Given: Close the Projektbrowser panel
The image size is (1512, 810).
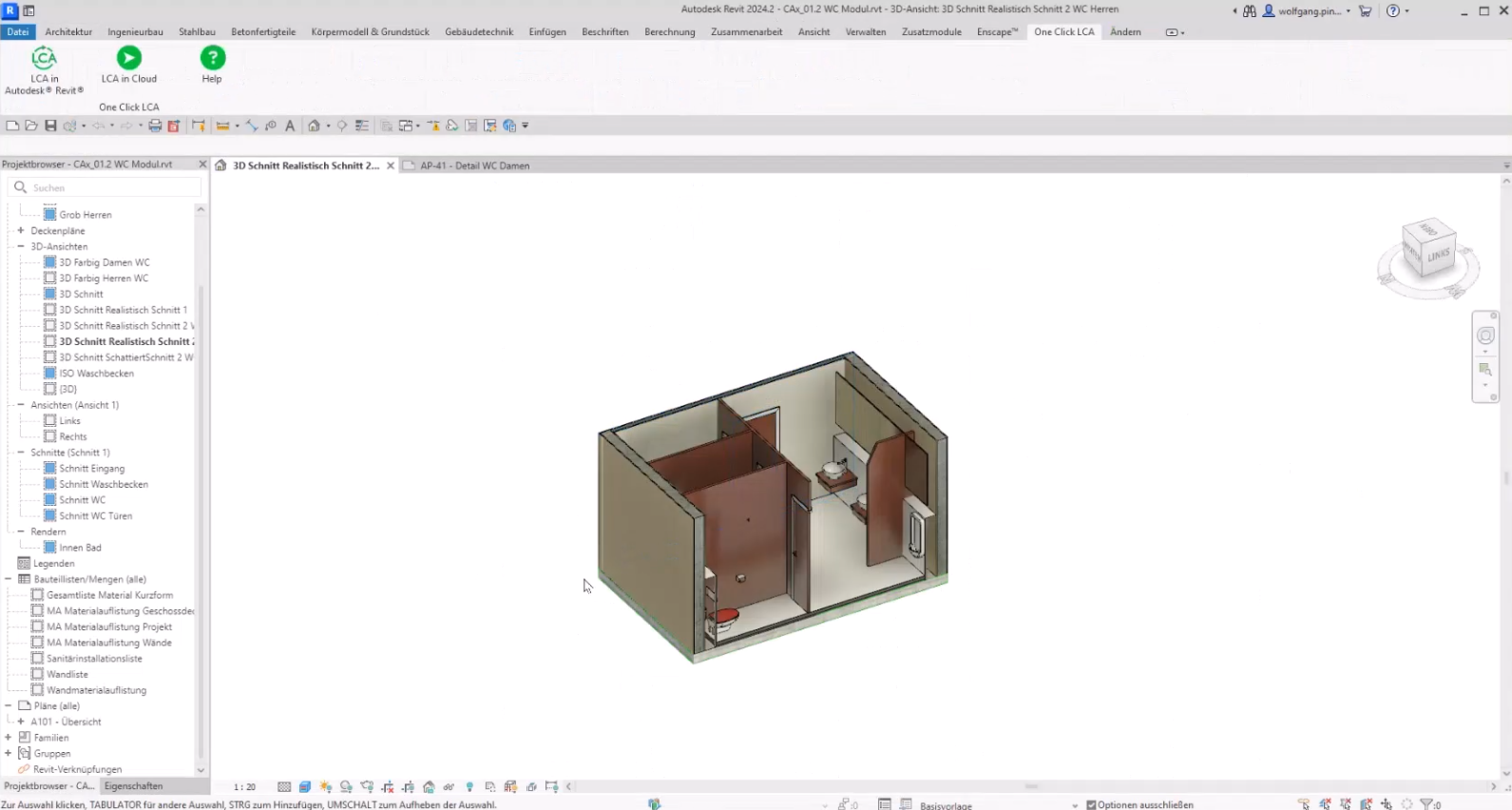Looking at the screenshot, I should click(202, 164).
